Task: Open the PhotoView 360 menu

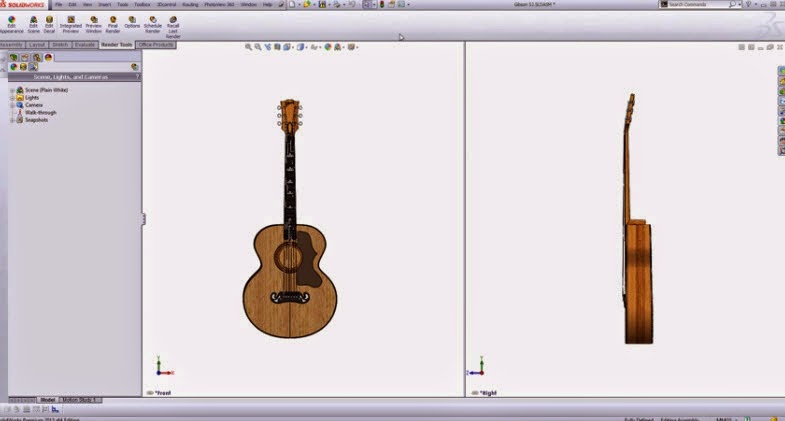Action: coord(219,5)
